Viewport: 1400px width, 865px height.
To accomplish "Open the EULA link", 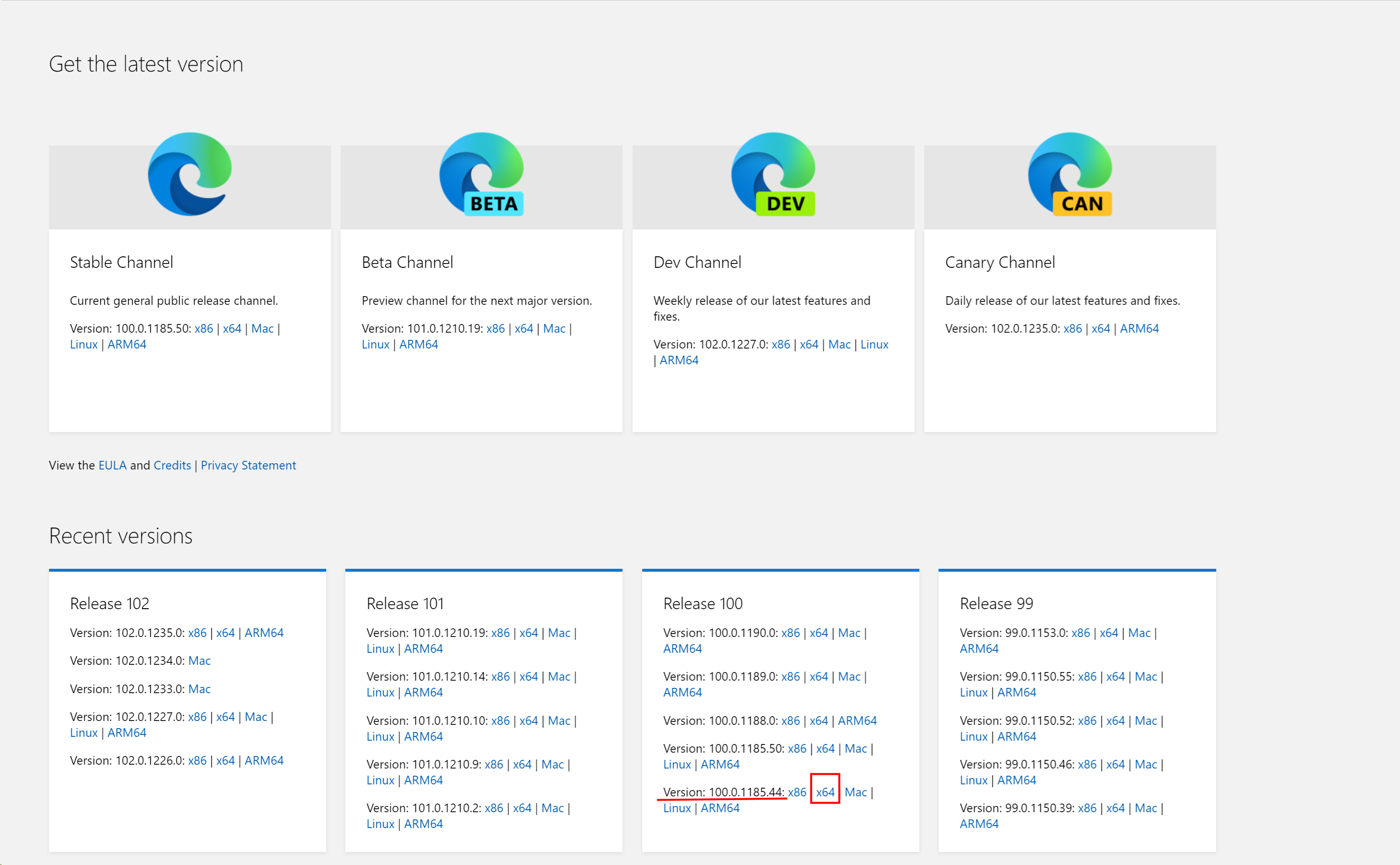I will [112, 465].
